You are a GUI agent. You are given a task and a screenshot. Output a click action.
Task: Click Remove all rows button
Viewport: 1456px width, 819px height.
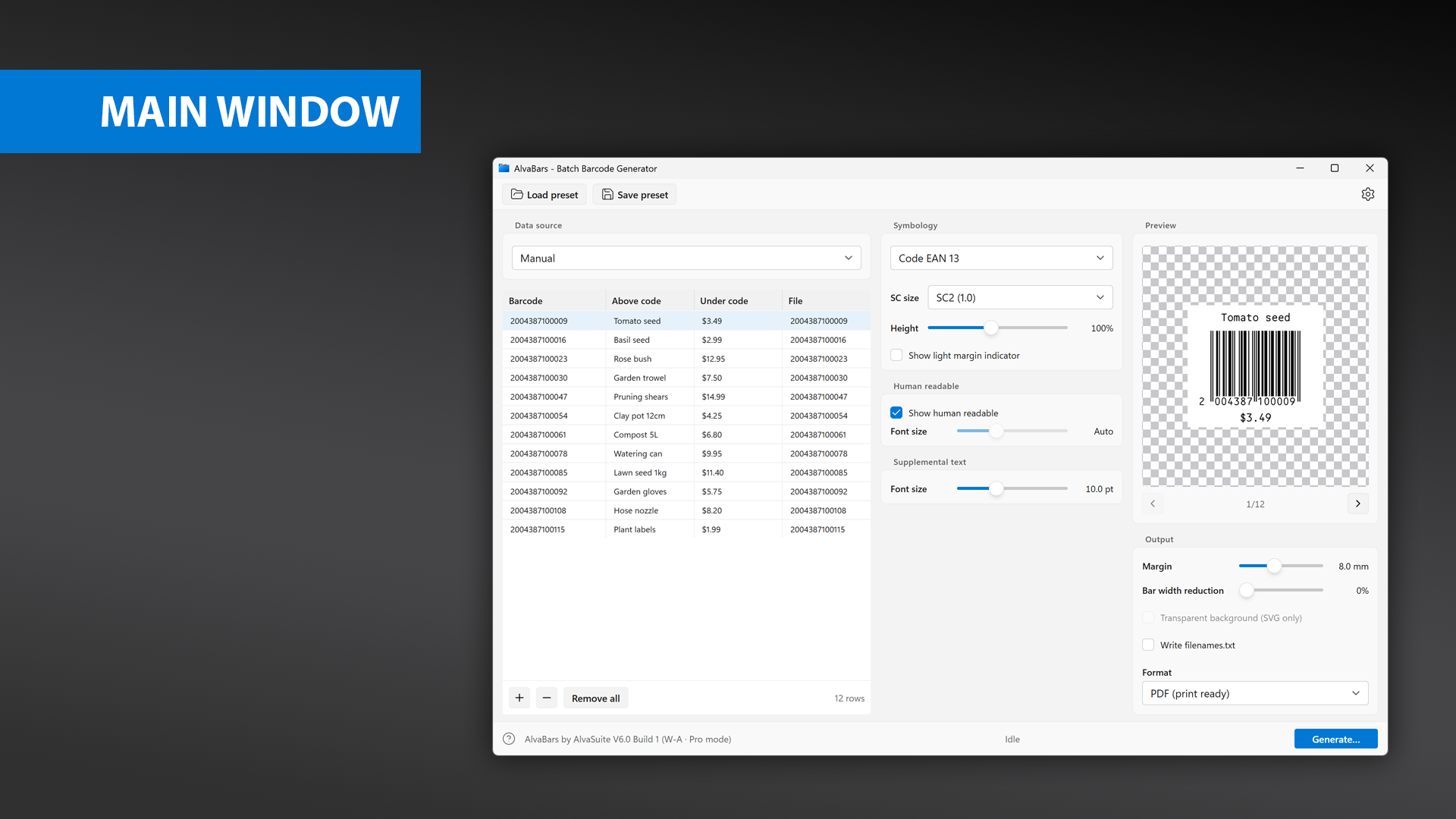(595, 698)
